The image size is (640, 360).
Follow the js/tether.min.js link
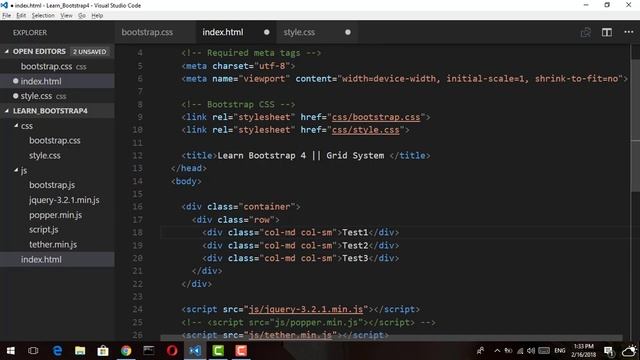(x=290, y=335)
